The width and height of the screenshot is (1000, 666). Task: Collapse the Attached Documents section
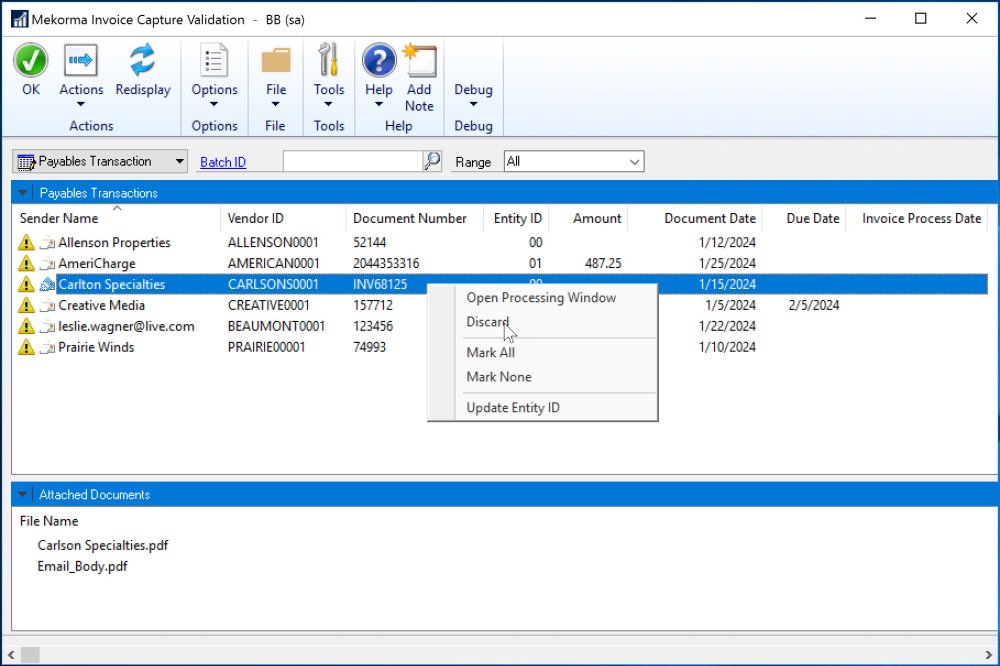[x=23, y=494]
